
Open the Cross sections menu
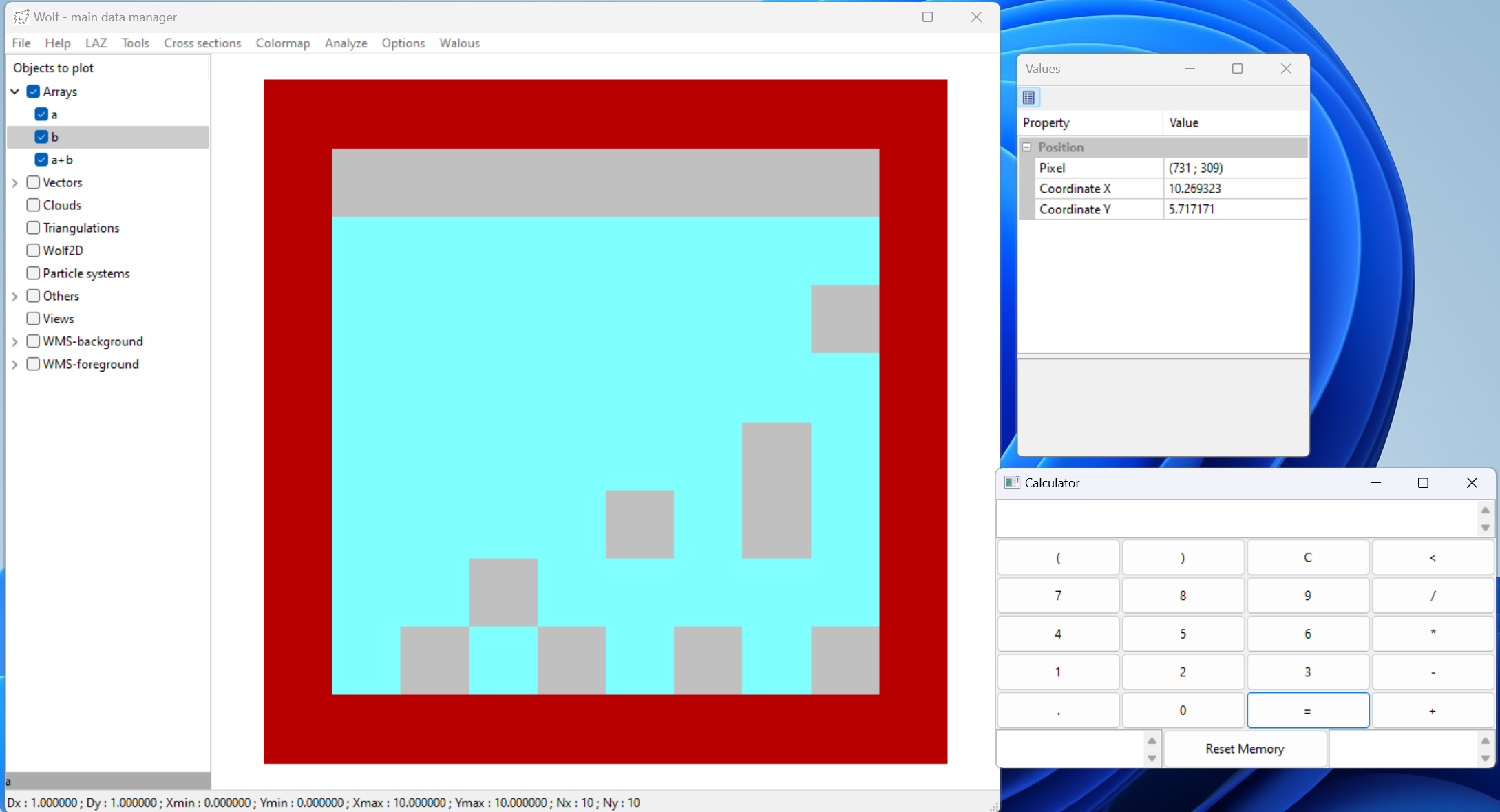202,43
